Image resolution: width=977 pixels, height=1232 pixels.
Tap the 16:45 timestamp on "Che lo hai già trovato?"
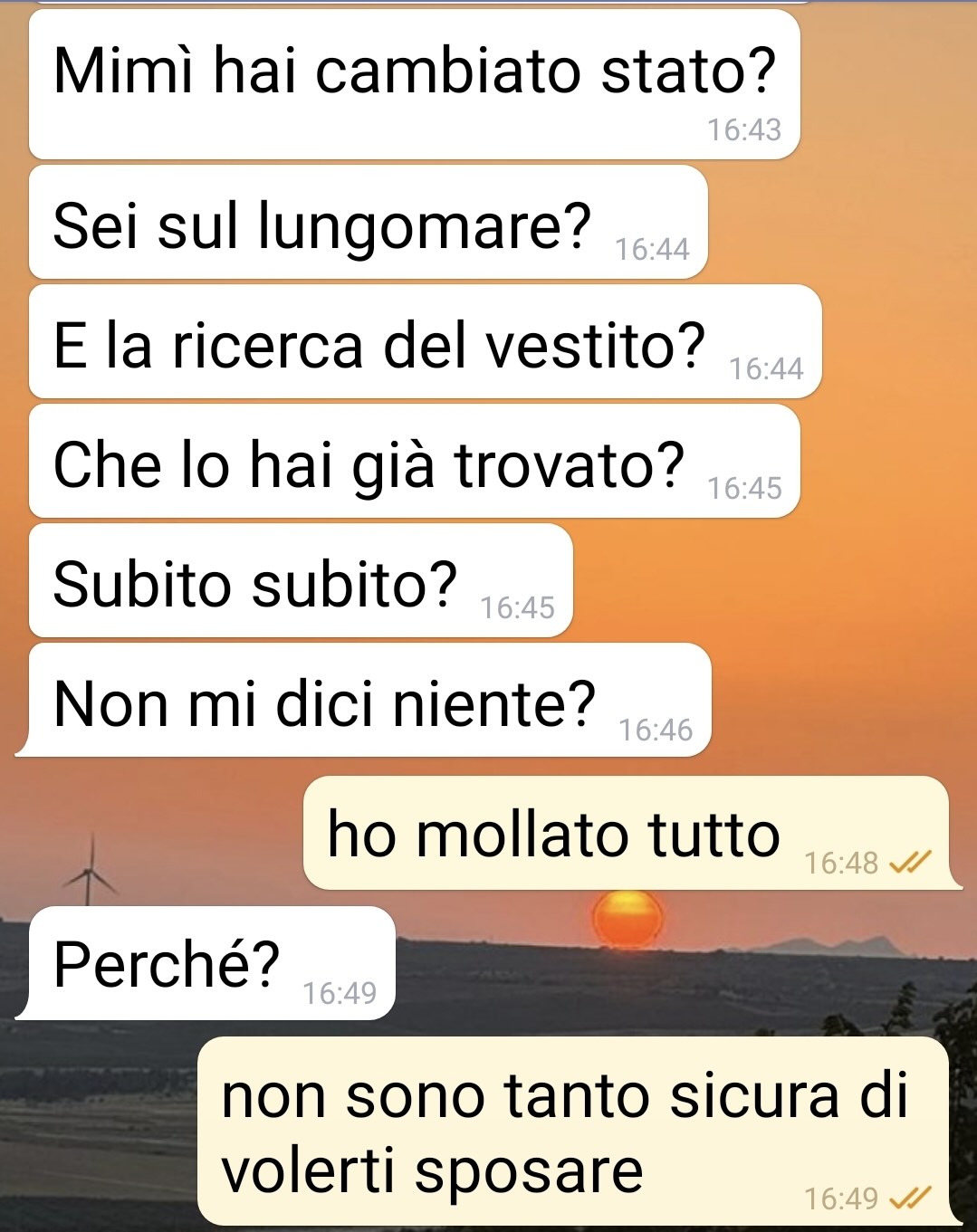coord(744,488)
